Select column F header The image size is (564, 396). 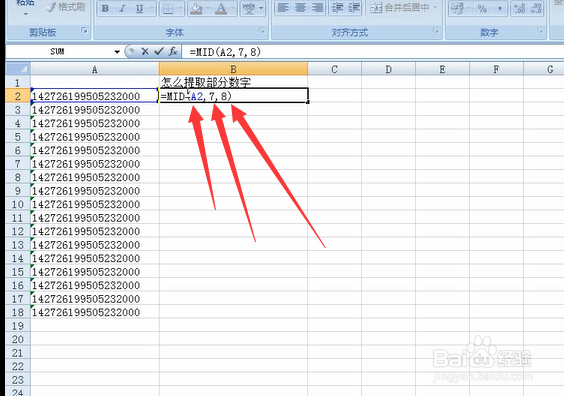[496, 69]
